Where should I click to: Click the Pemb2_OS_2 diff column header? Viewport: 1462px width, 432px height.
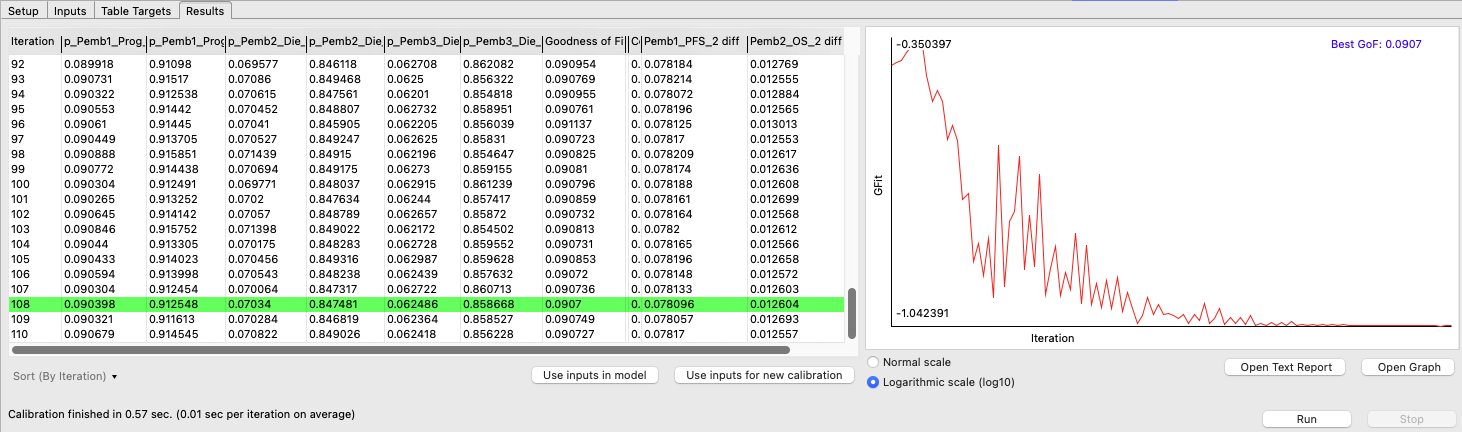pyautogui.click(x=795, y=41)
